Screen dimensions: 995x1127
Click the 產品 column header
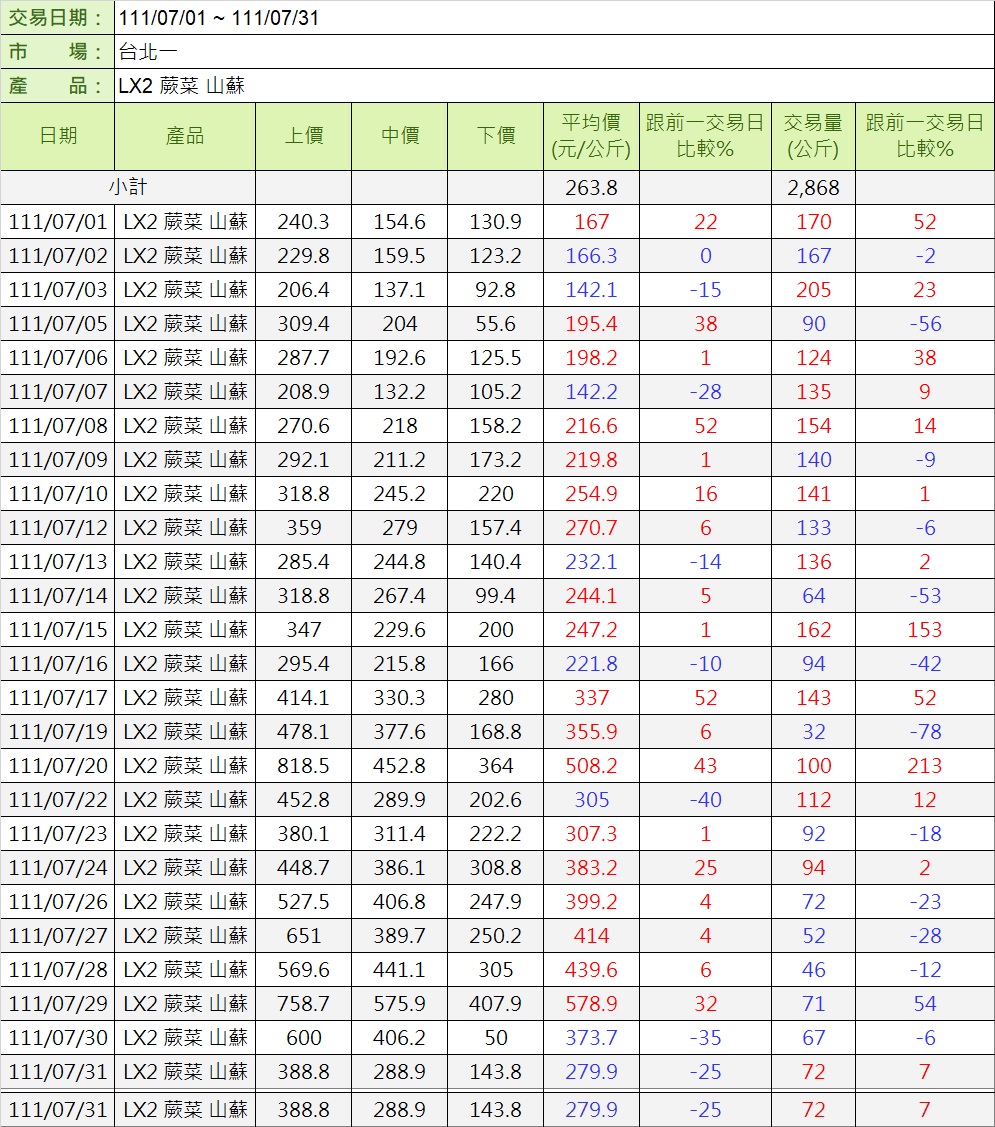[185, 136]
